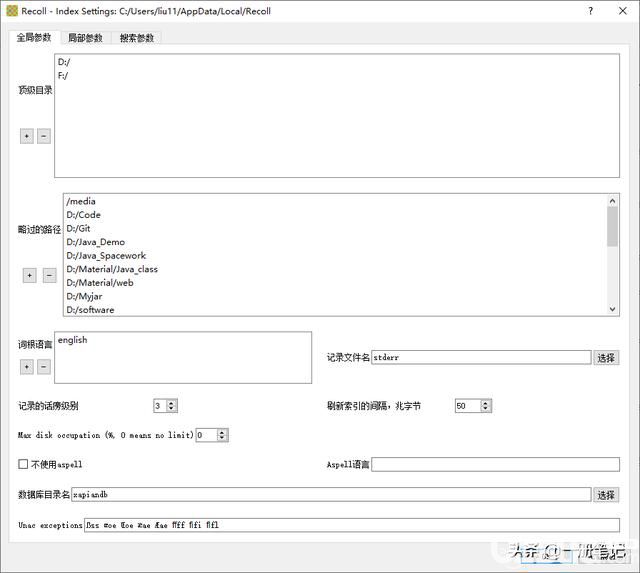This screenshot has height=573, width=640.
Task: Select the D:/Material/web skipped path
Action: [x=100, y=282]
